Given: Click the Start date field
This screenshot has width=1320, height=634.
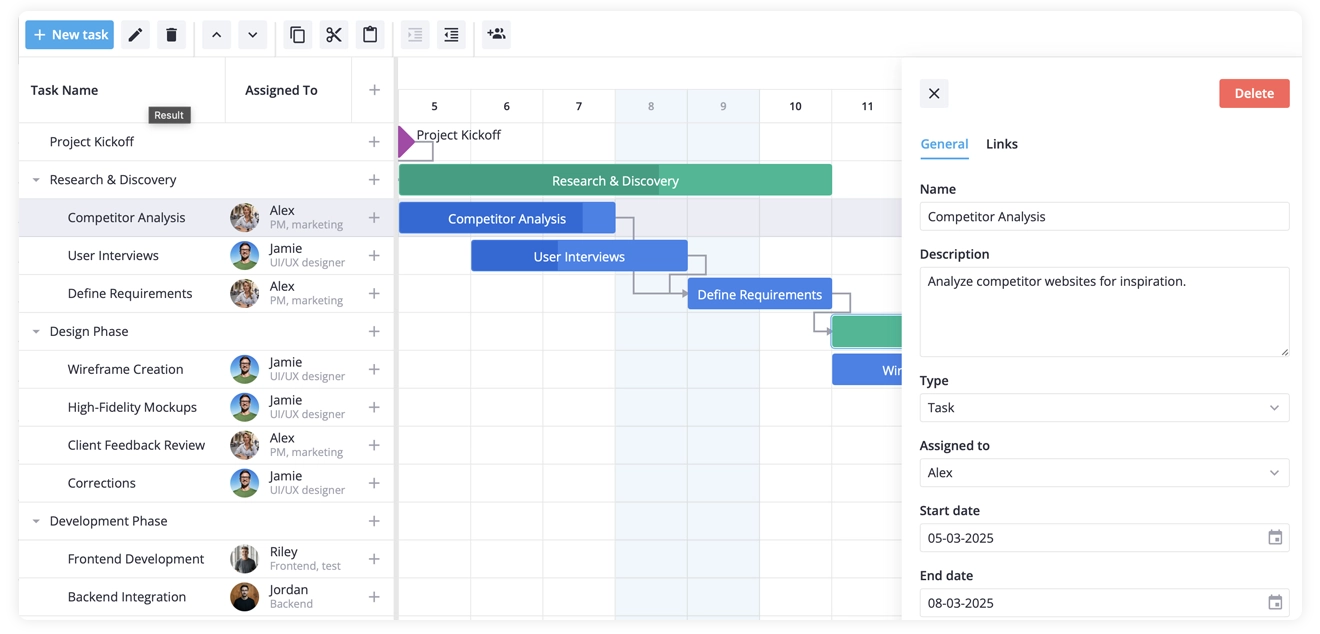Looking at the screenshot, I should [x=1104, y=538].
